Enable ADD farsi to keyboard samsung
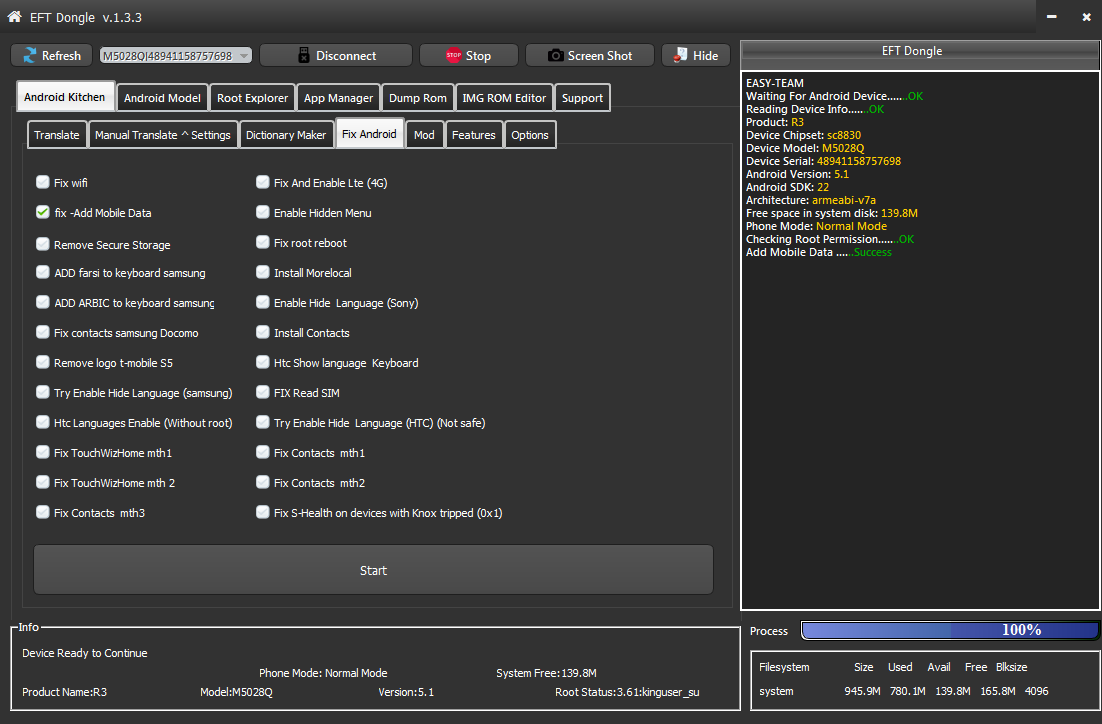 pos(43,272)
